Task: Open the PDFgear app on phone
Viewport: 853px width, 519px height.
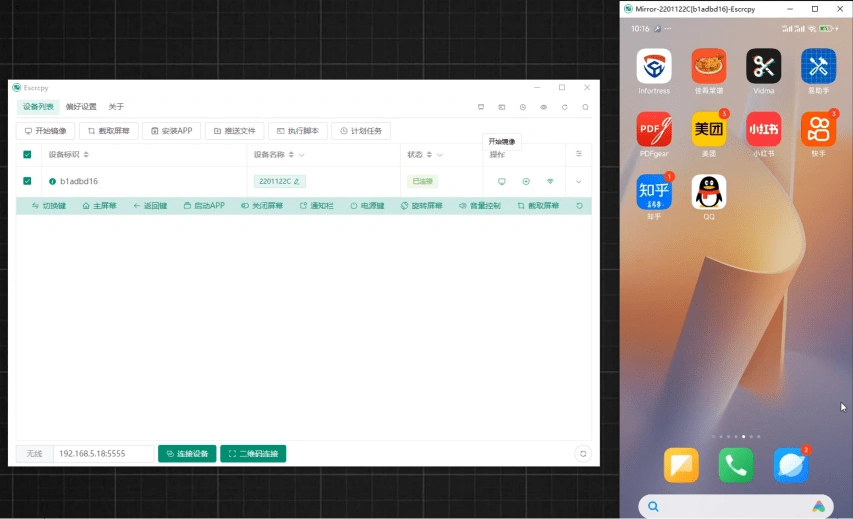Action: click(x=654, y=130)
